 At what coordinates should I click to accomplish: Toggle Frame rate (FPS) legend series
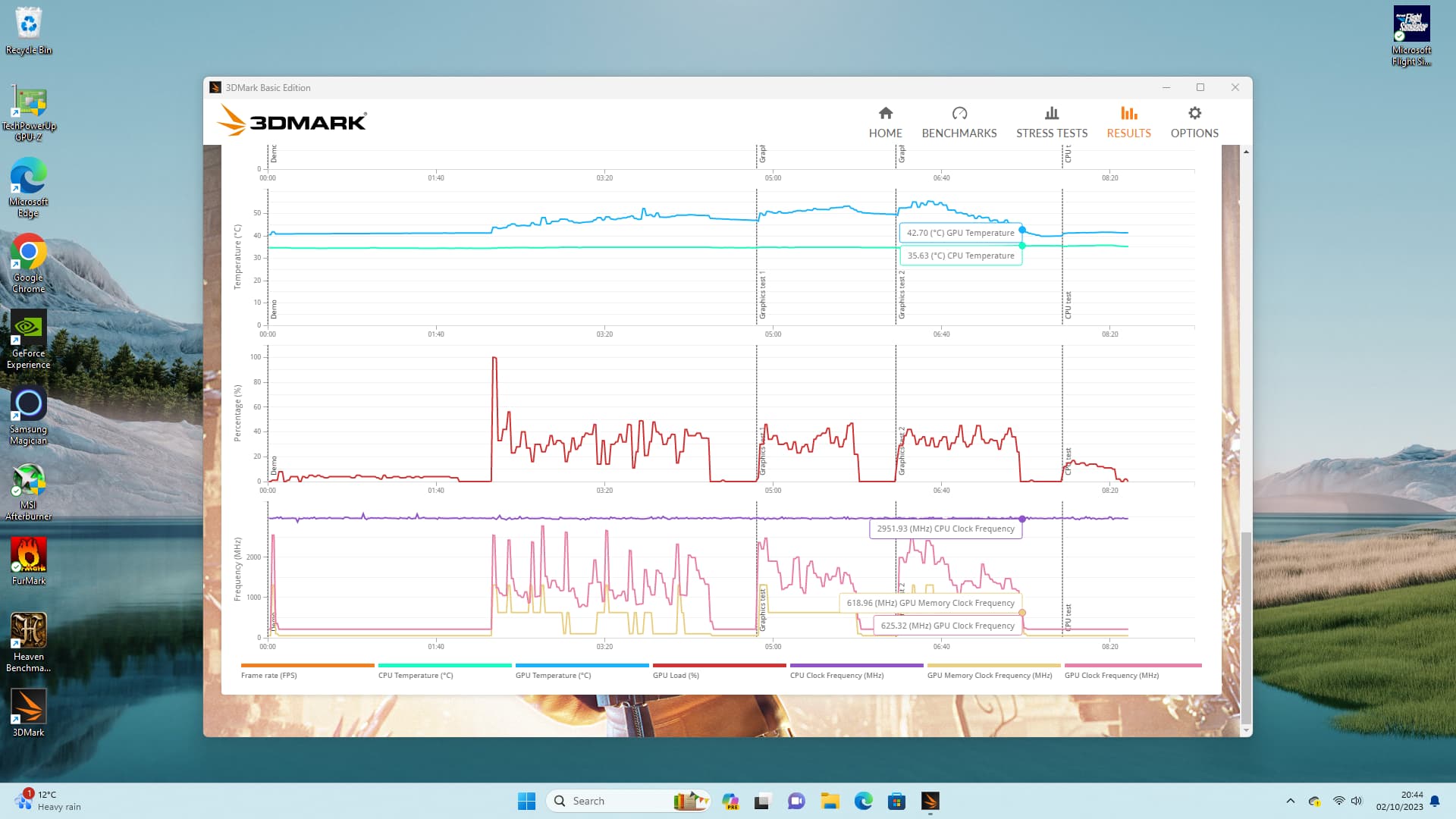pyautogui.click(x=269, y=675)
